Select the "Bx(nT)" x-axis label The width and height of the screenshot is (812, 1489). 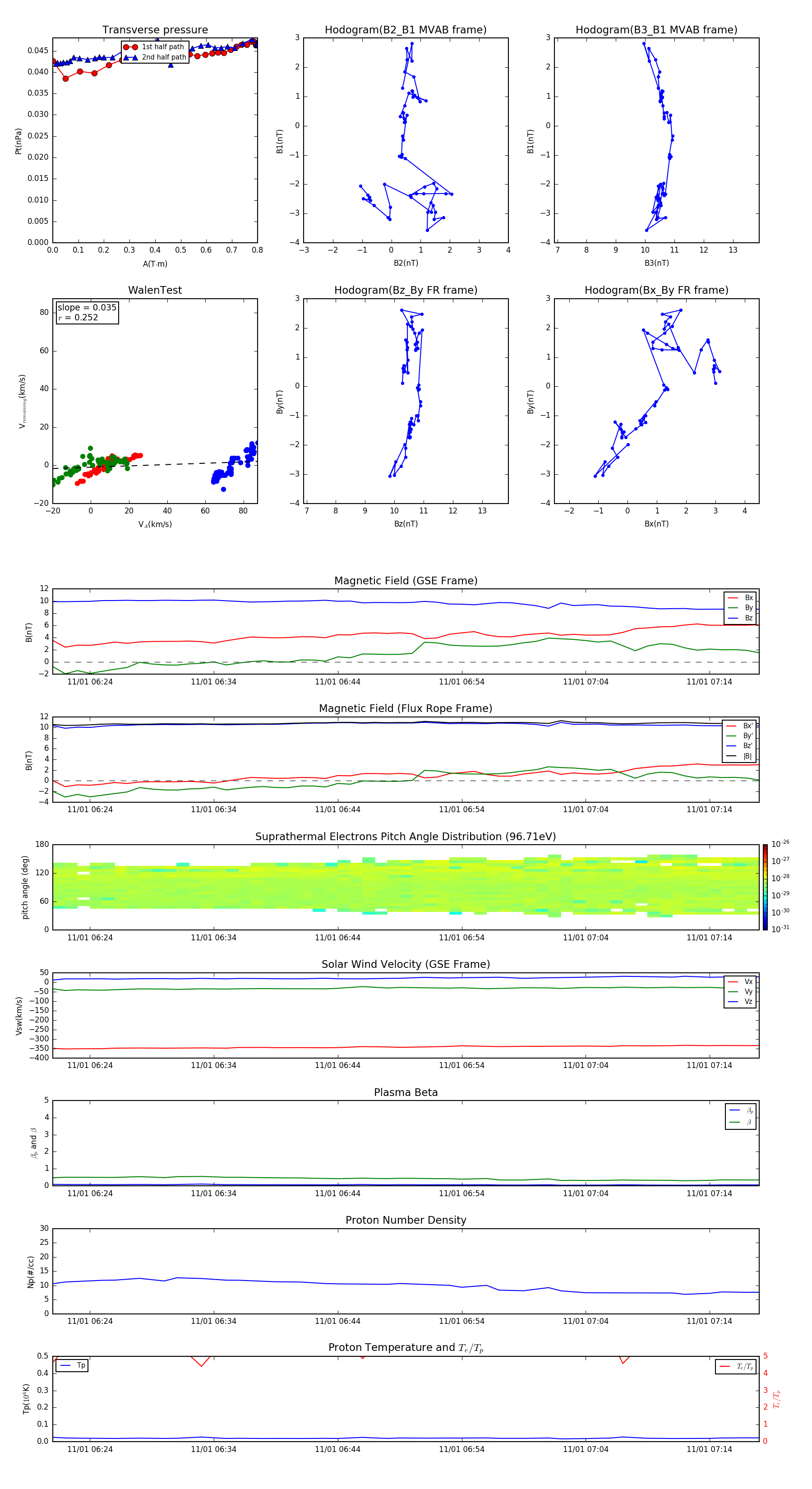point(656,524)
